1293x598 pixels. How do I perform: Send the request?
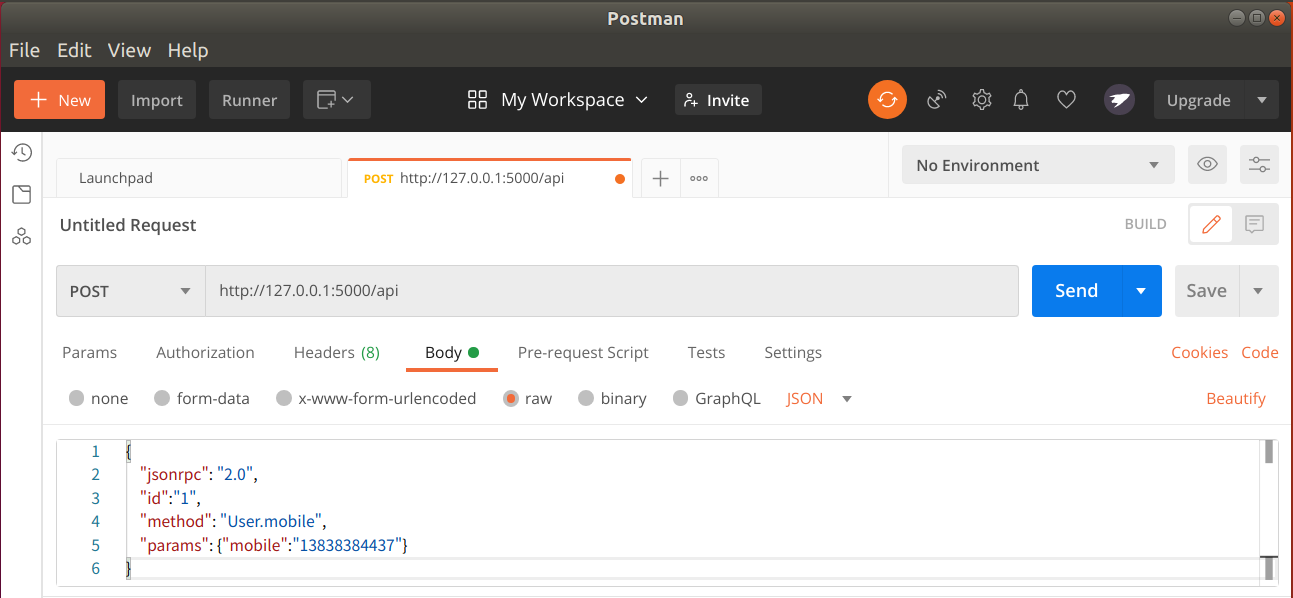coord(1077,291)
